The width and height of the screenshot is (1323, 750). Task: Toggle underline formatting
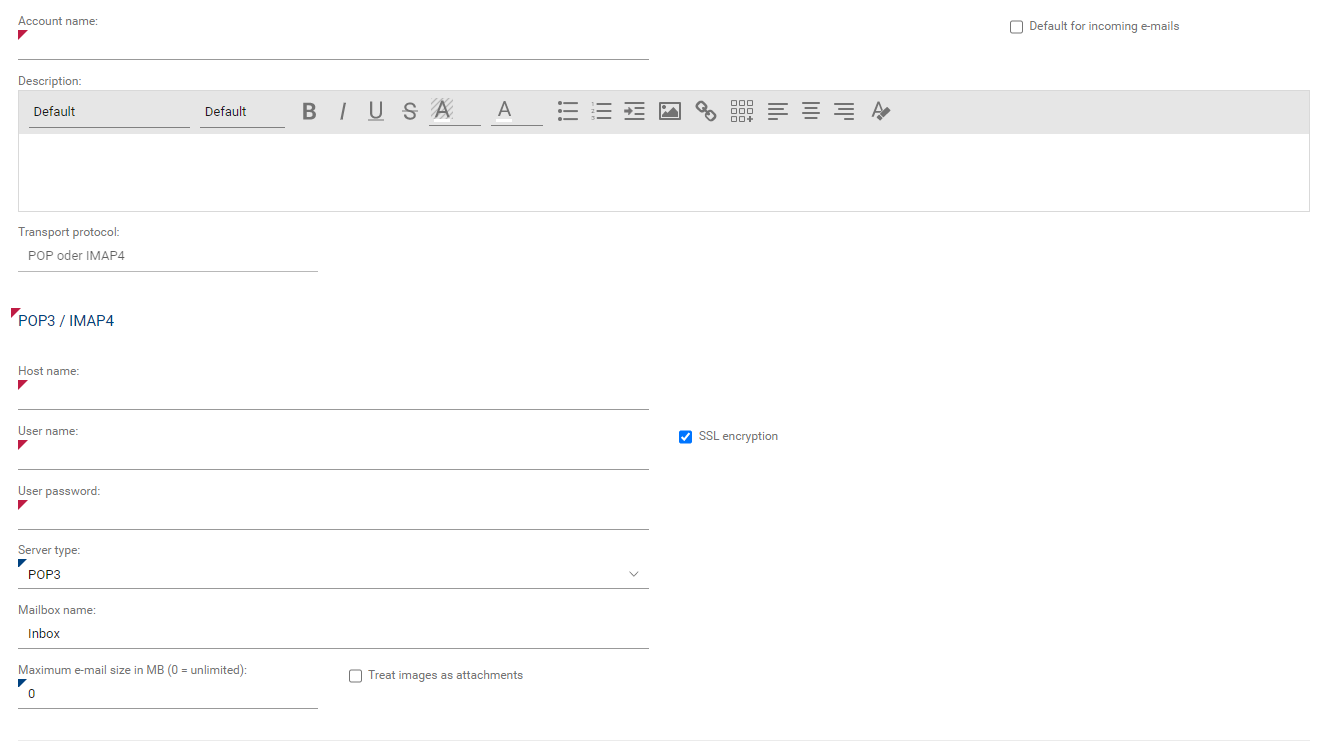(x=376, y=111)
